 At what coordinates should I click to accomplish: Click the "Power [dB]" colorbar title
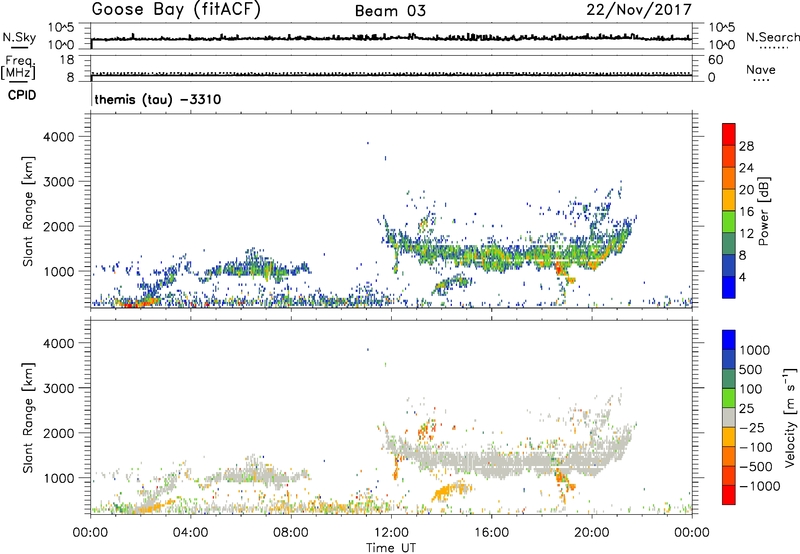pos(764,211)
